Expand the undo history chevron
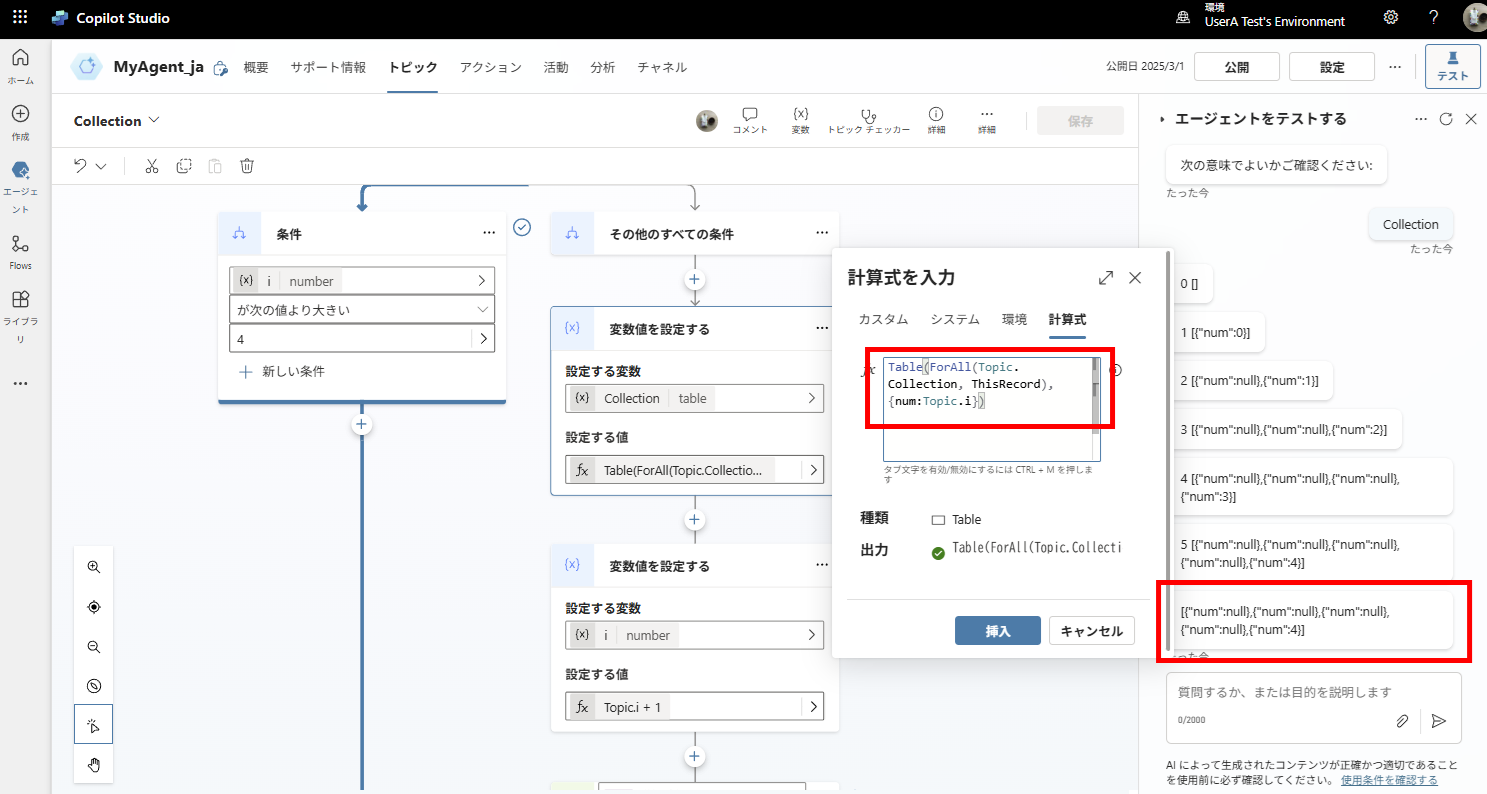The image size is (1487, 794). click(x=99, y=165)
